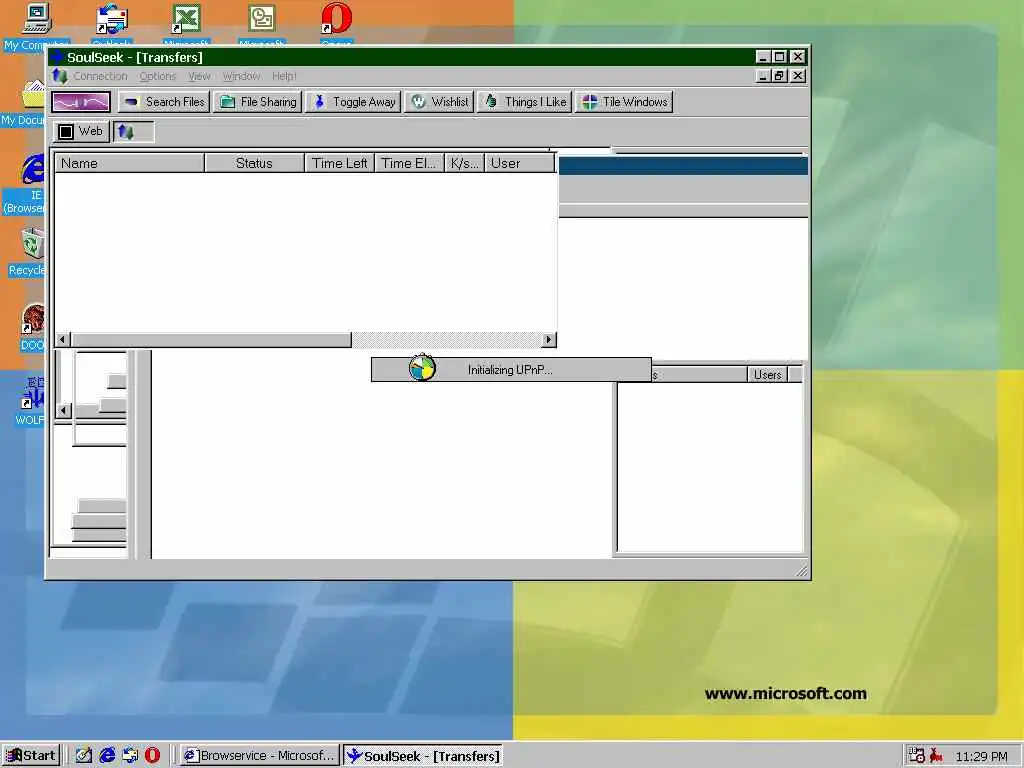
Task: Click the 11:29 PM taskbar clock
Action: click(981, 756)
